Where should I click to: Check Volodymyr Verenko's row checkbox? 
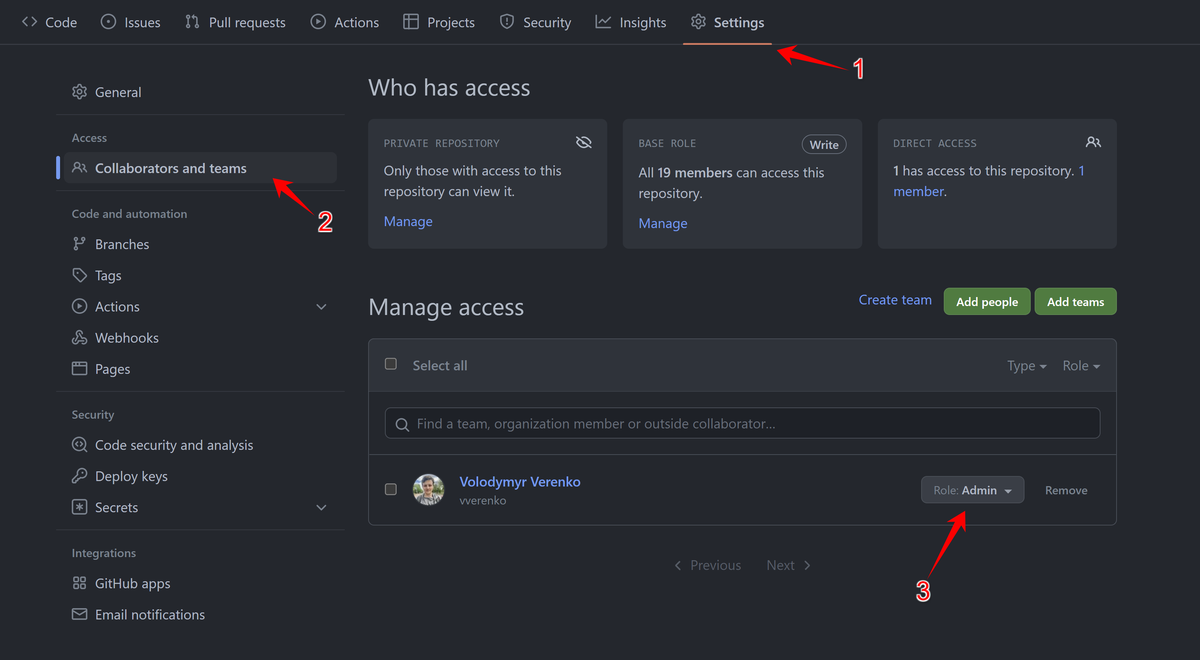point(391,489)
